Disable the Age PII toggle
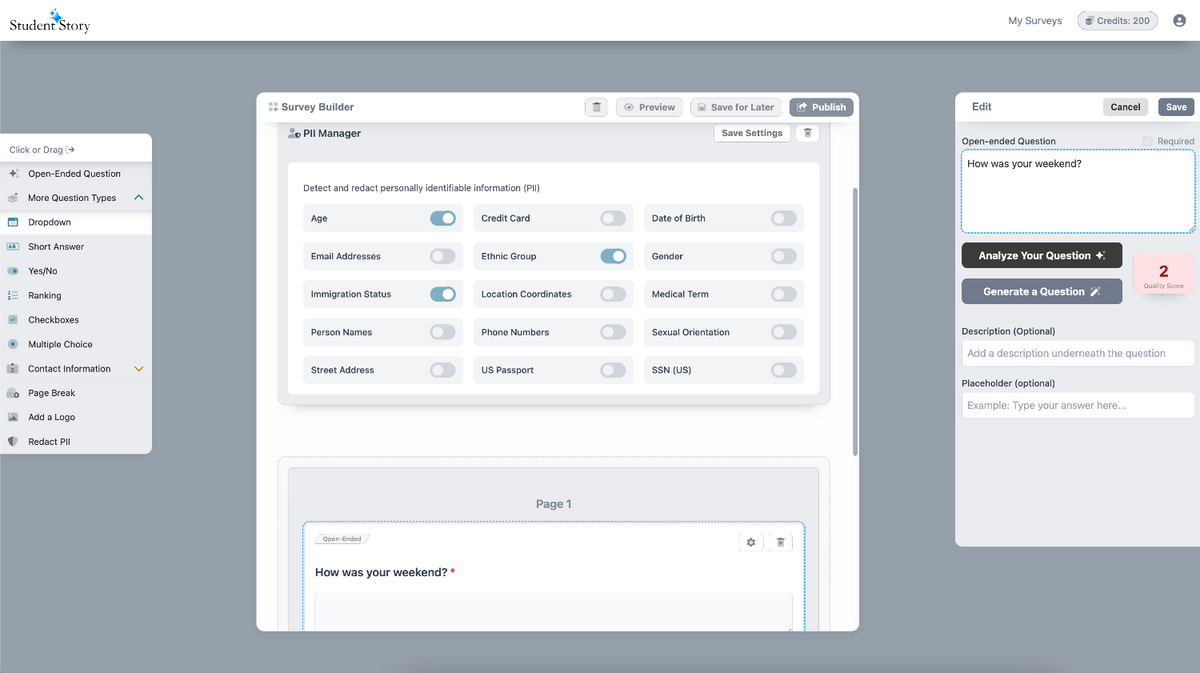This screenshot has height=673, width=1200. [x=442, y=218]
